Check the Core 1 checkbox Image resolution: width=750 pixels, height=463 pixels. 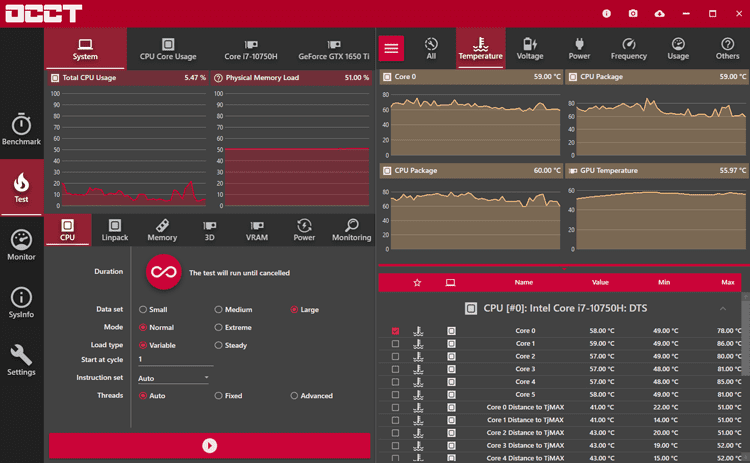click(x=395, y=343)
